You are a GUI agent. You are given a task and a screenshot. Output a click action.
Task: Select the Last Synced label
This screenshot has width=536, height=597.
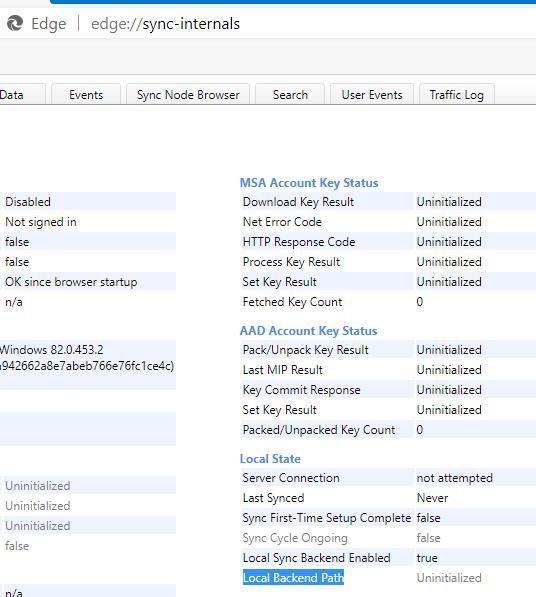pos(273,498)
